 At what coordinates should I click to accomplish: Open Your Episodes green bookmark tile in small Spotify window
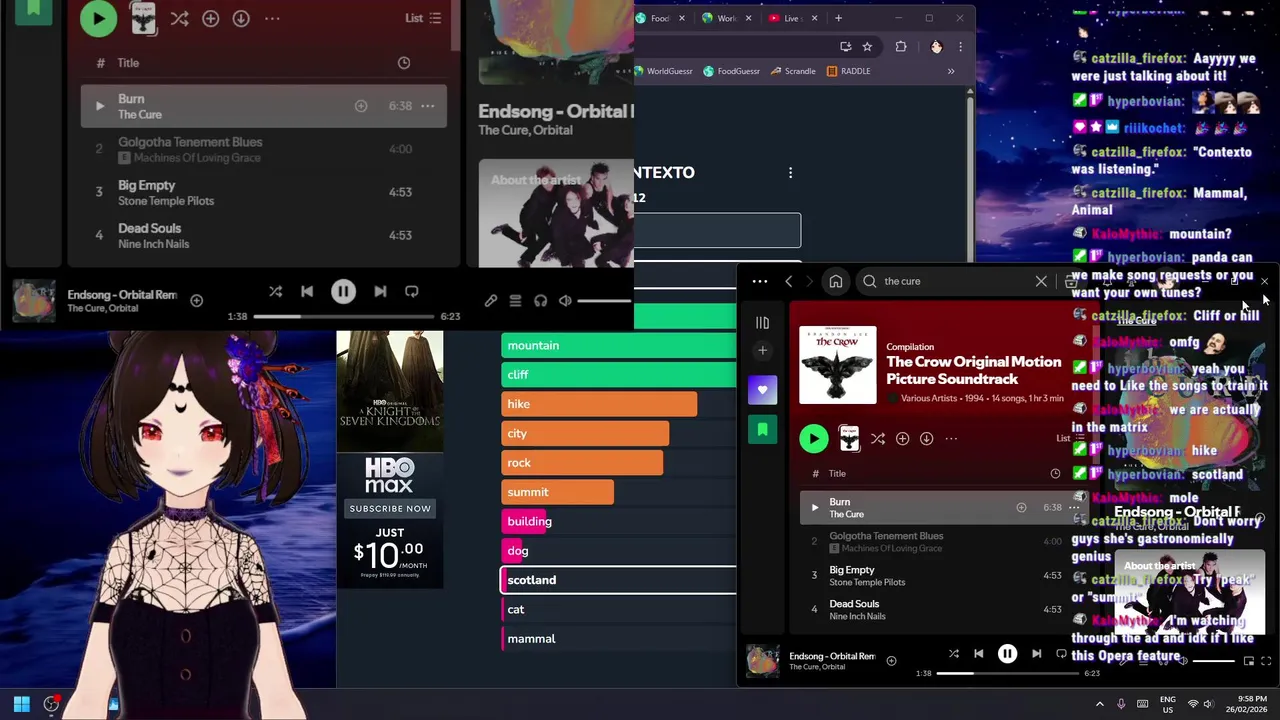[762, 429]
